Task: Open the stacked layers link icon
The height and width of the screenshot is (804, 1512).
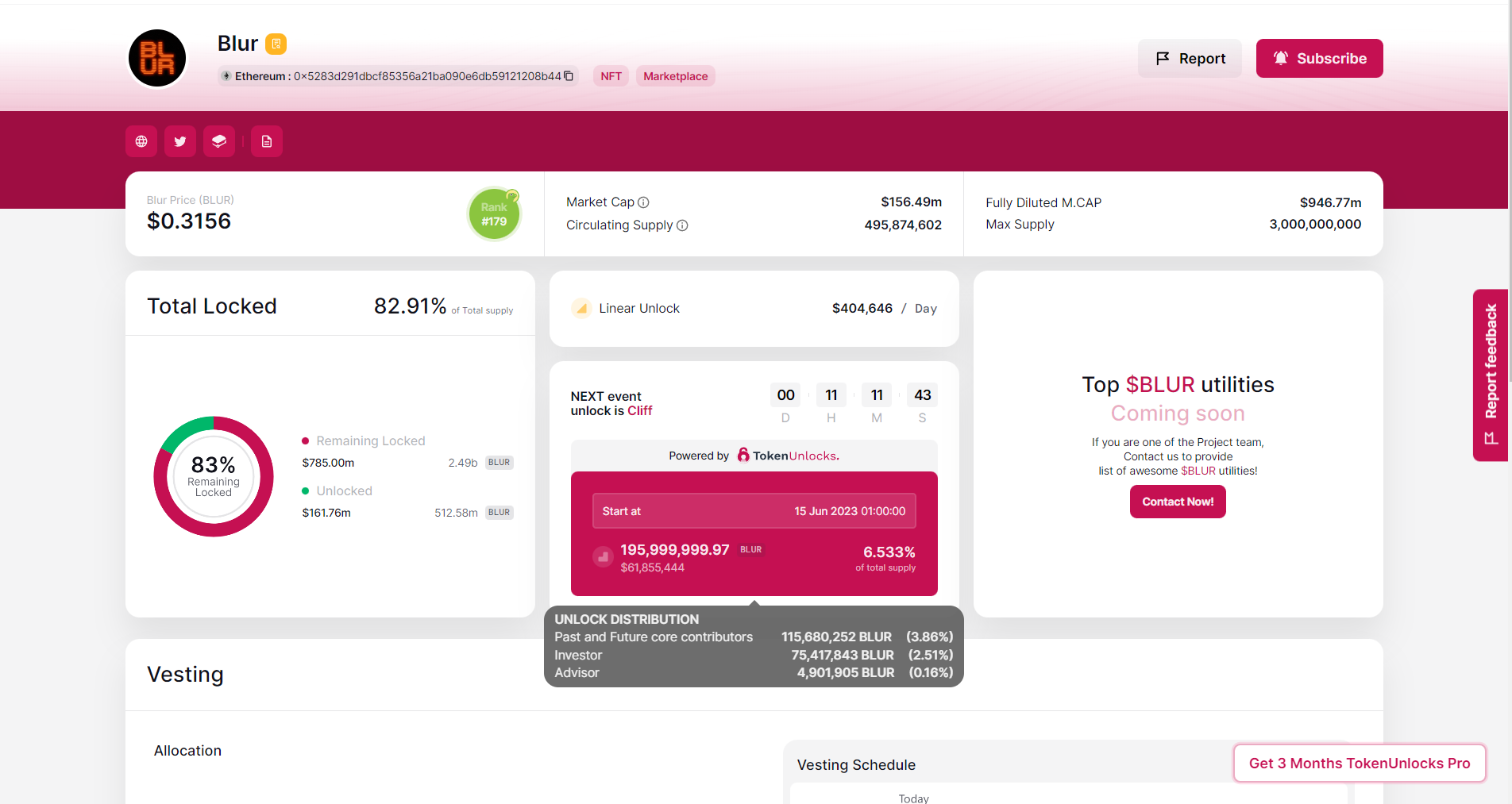Action: tap(219, 141)
